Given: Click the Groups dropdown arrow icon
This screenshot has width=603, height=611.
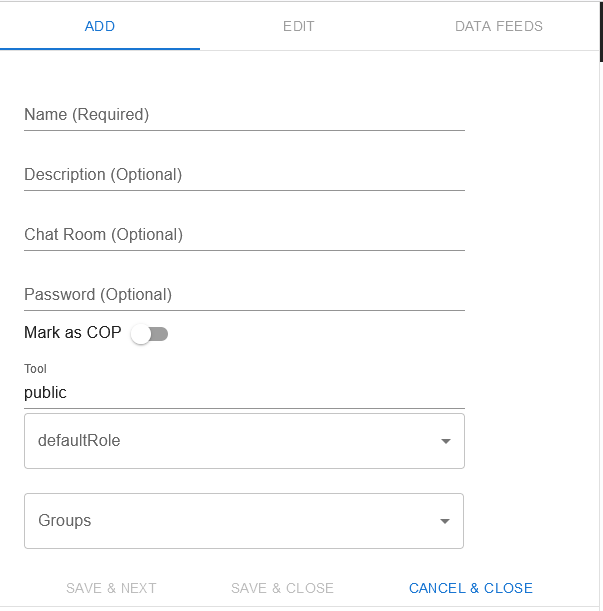Looking at the screenshot, I should click(445, 521).
